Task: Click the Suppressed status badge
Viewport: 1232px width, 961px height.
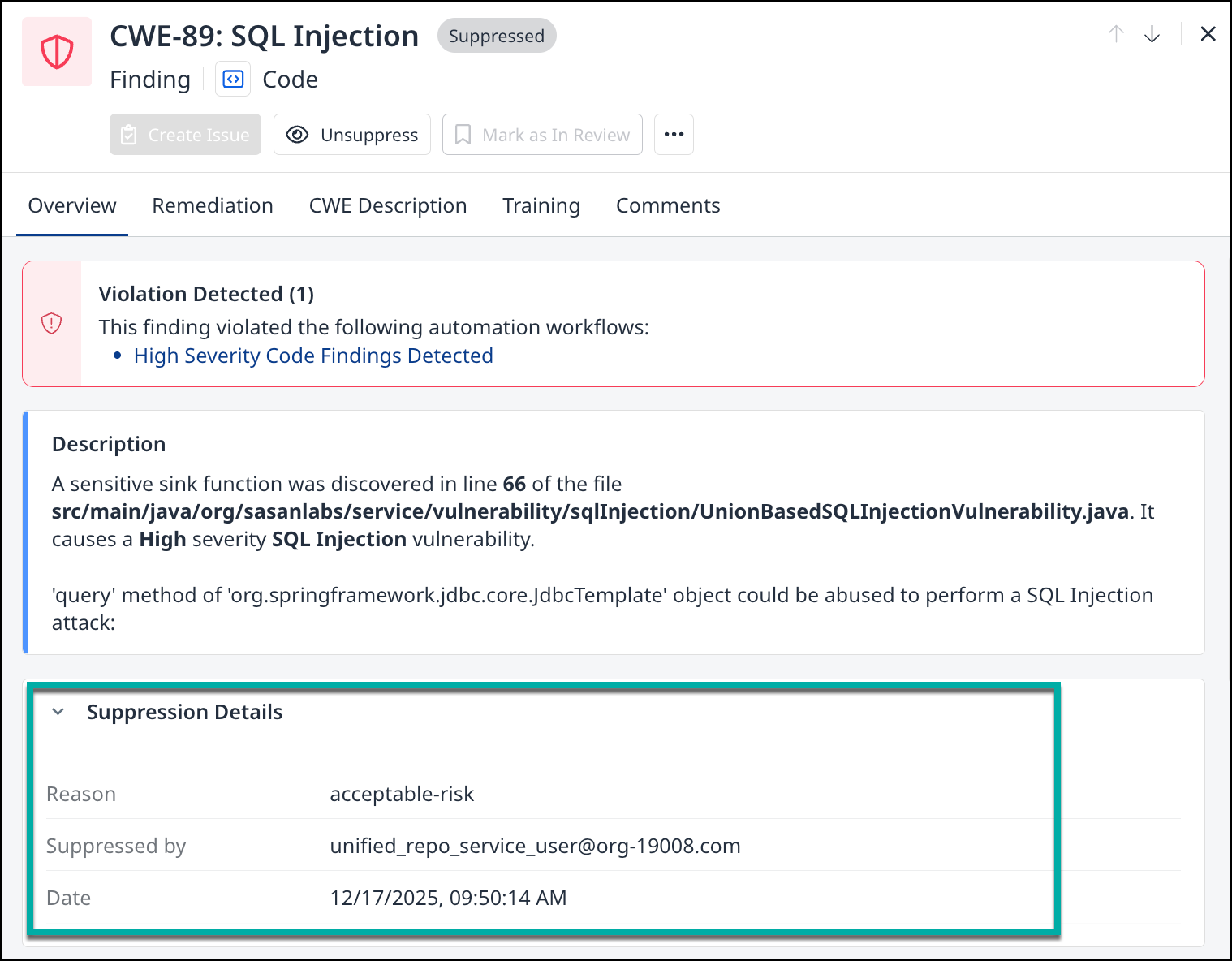Action: pos(497,37)
